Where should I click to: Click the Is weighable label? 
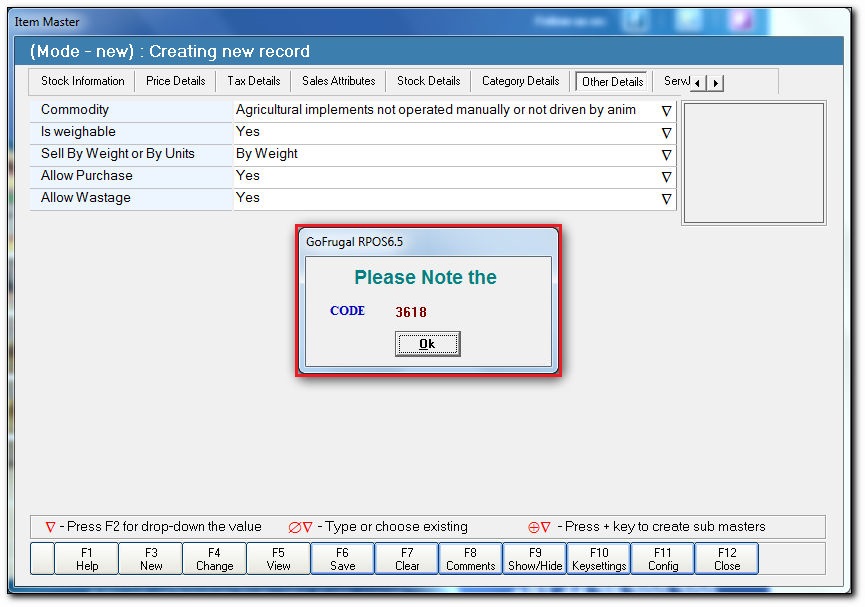tap(78, 132)
